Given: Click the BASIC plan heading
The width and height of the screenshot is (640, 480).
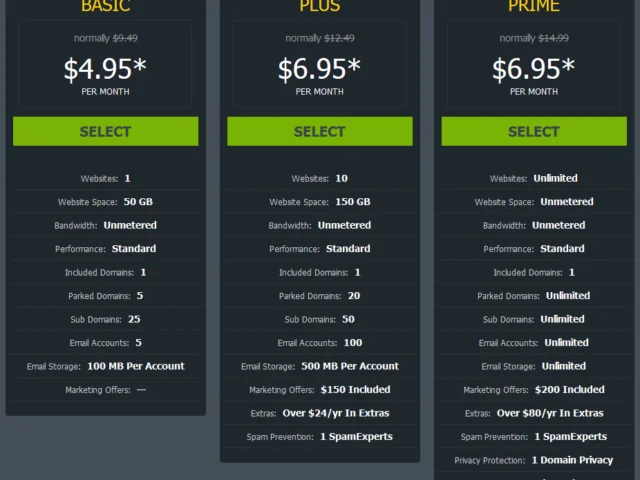Looking at the screenshot, I should [106, 6].
